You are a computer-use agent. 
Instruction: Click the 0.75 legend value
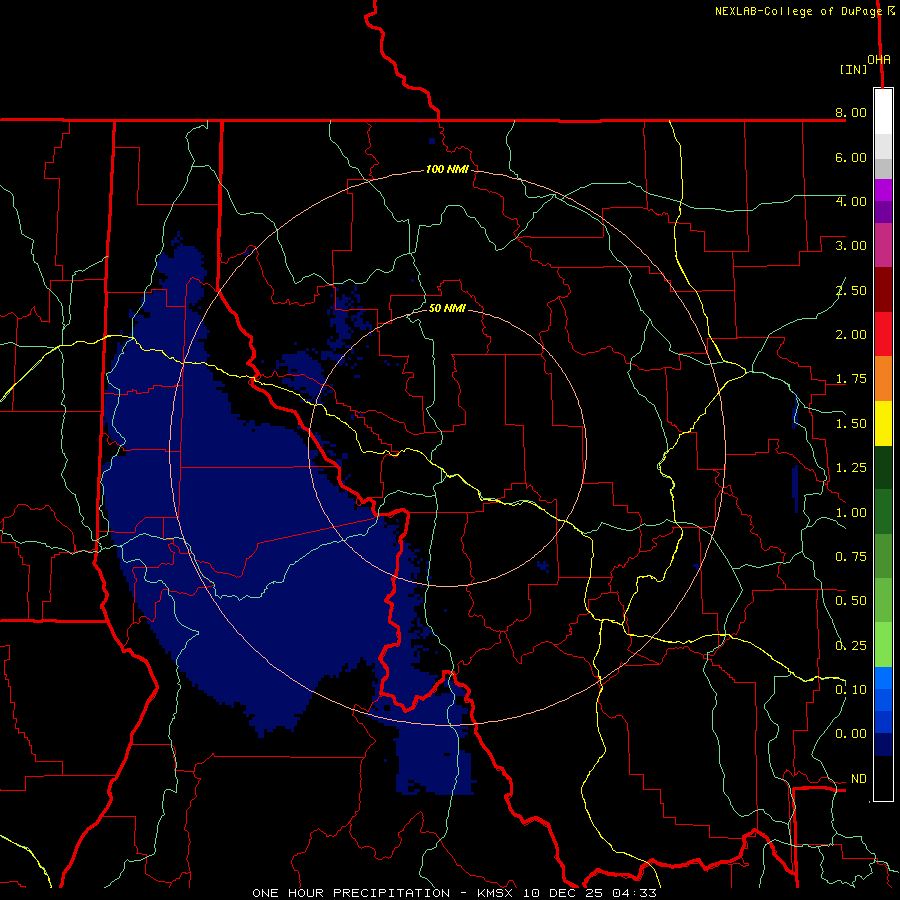(x=851, y=557)
